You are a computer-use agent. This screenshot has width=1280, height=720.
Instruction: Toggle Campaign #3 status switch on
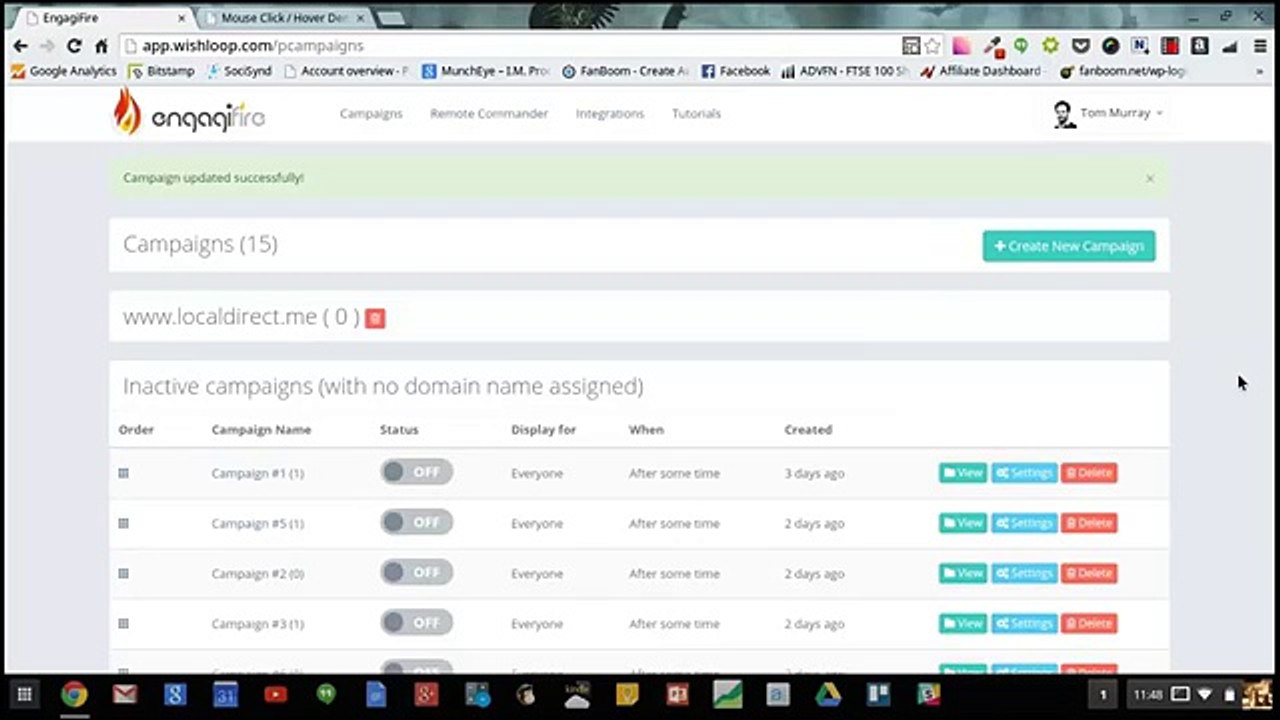click(x=416, y=622)
